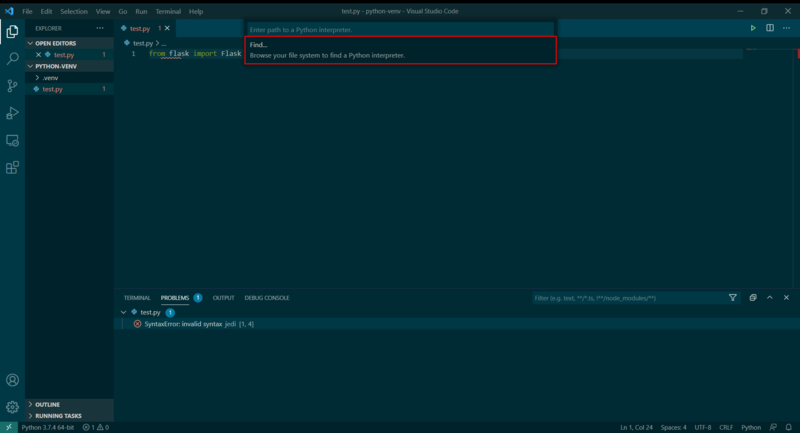
Task: Select the SyntaxError: invalid syntax problem row
Action: tap(457, 324)
